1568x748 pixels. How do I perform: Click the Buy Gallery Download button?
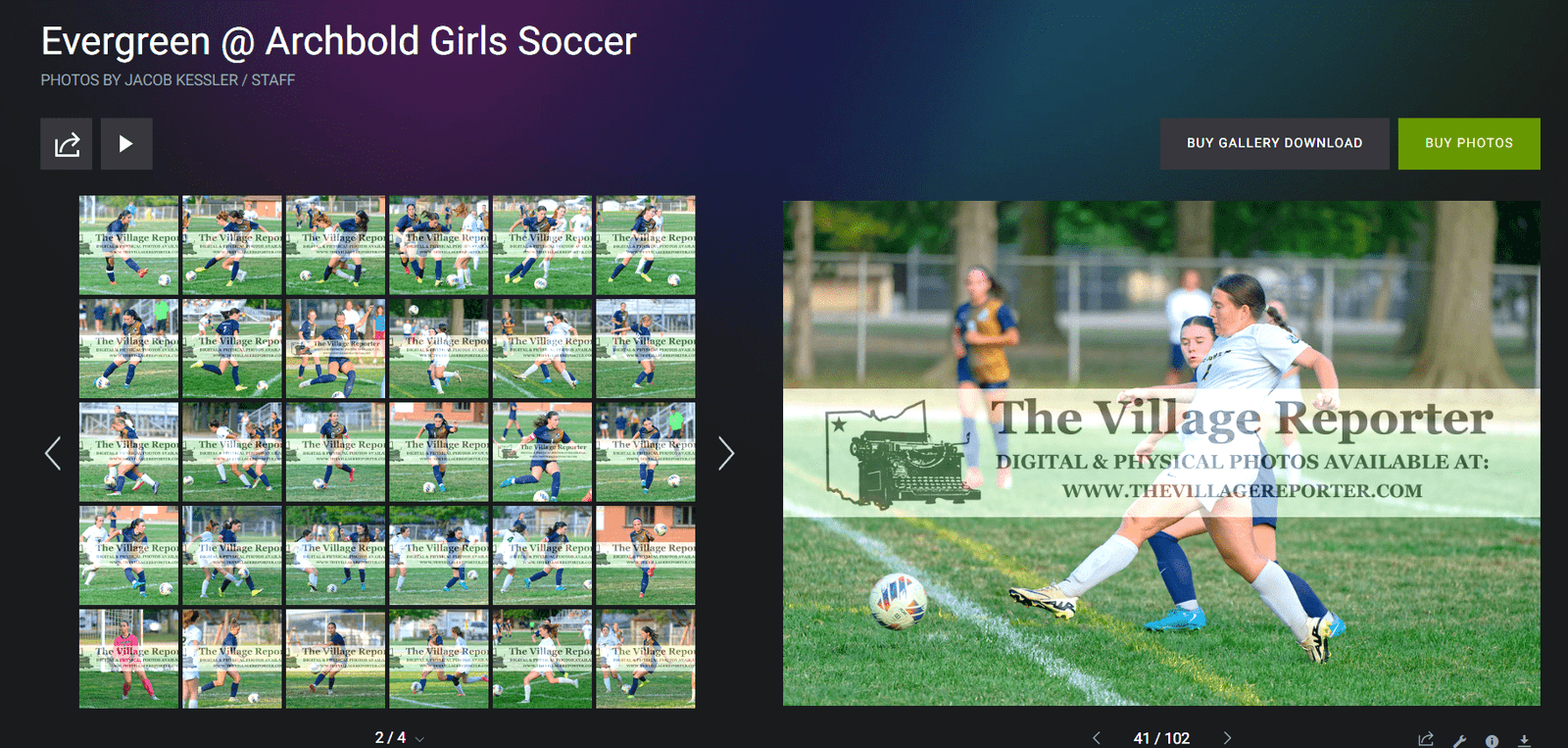click(1274, 143)
